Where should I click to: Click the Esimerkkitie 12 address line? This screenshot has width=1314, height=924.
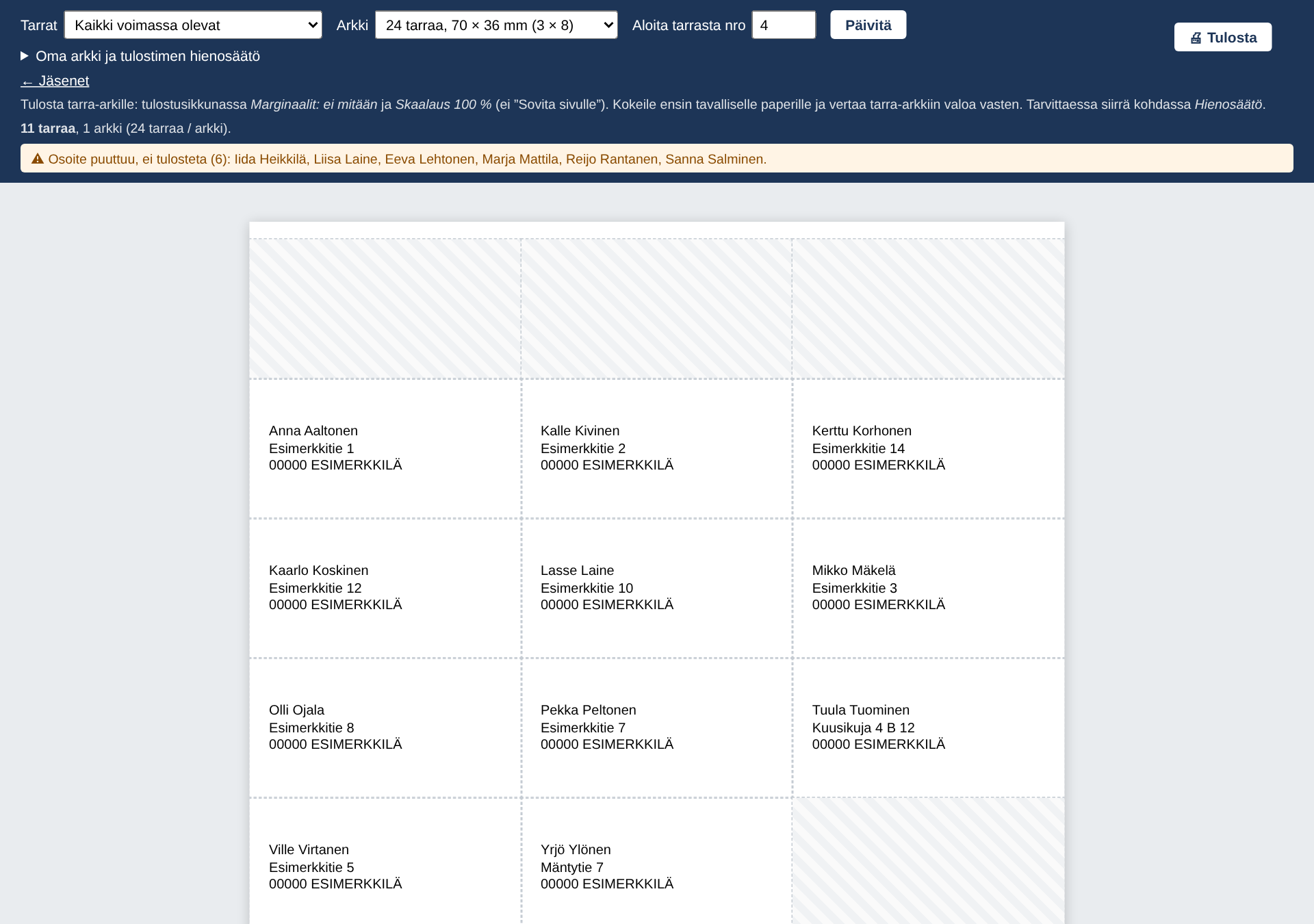[315, 588]
